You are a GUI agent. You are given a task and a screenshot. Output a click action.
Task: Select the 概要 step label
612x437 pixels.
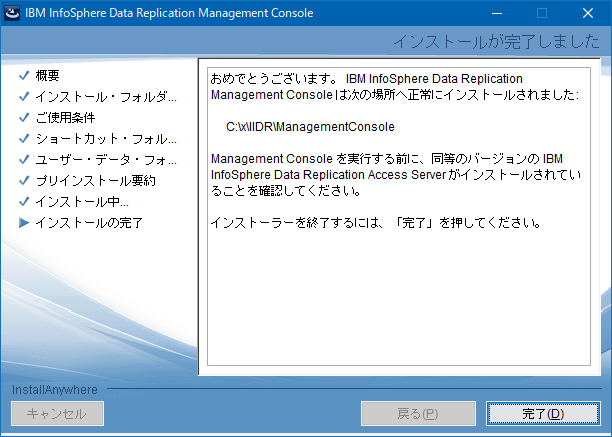pos(48,75)
